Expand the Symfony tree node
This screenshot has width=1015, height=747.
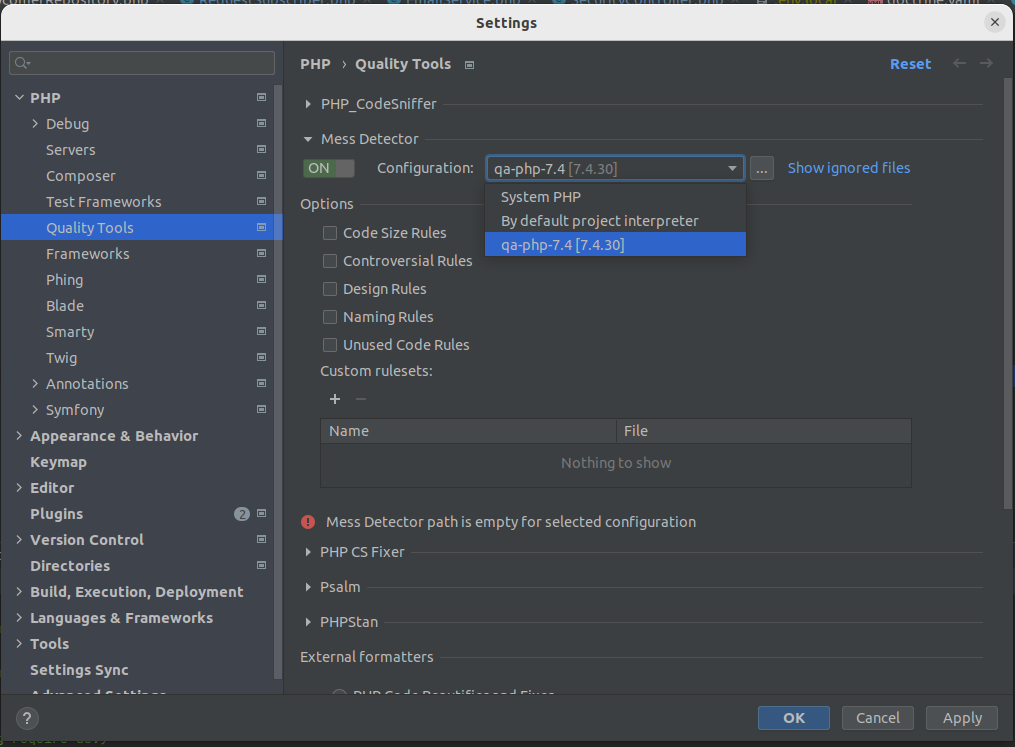[x=35, y=409]
